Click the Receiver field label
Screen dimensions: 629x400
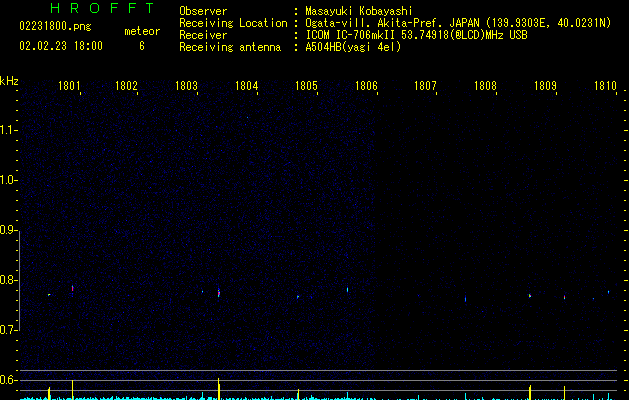coord(203,35)
